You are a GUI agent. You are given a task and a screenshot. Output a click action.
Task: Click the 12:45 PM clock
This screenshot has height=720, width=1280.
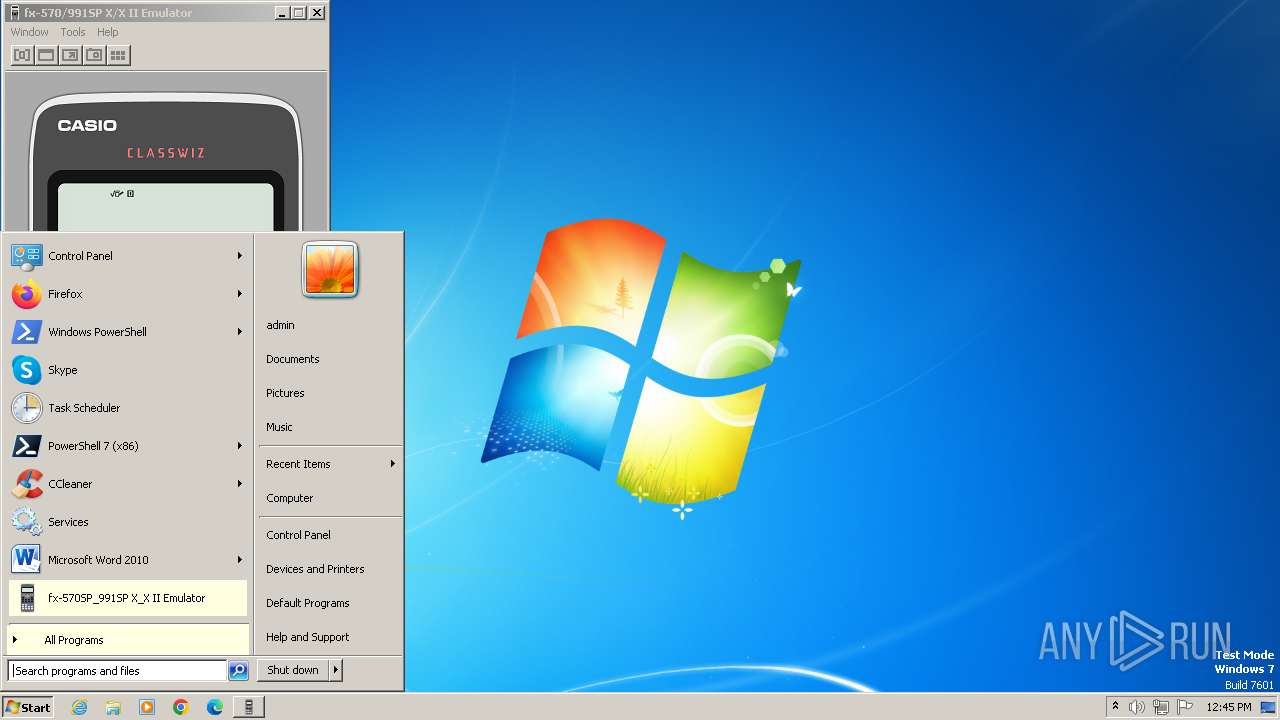(1229, 707)
